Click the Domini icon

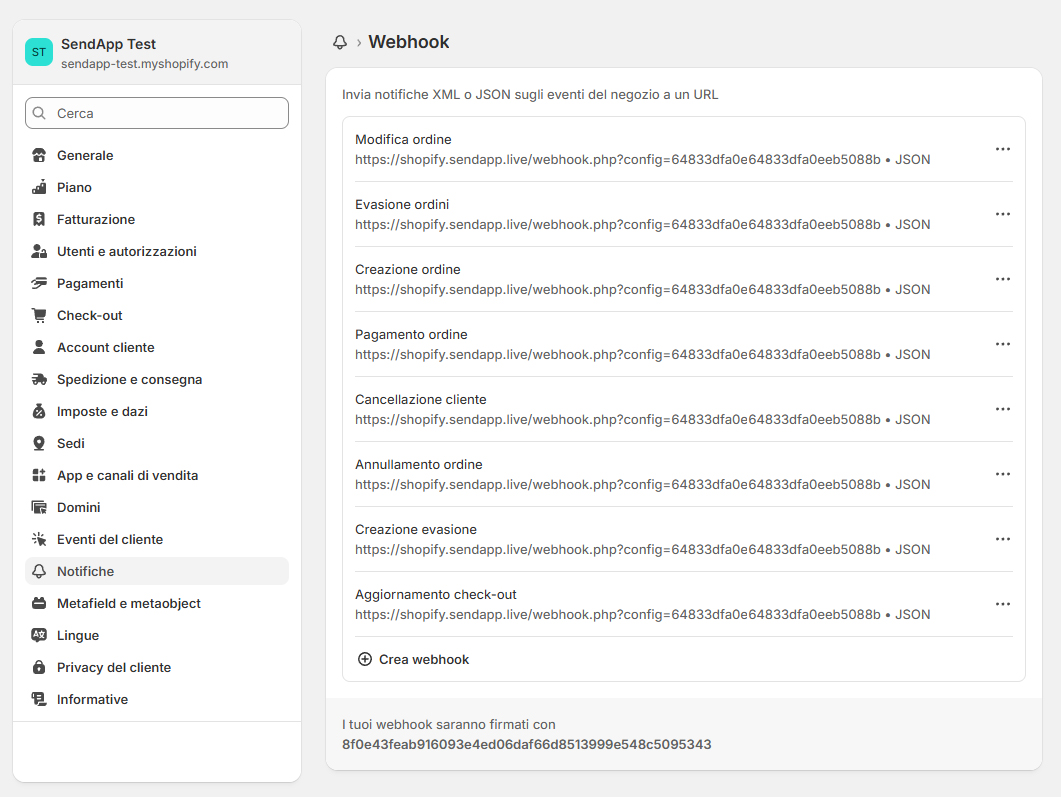point(39,507)
